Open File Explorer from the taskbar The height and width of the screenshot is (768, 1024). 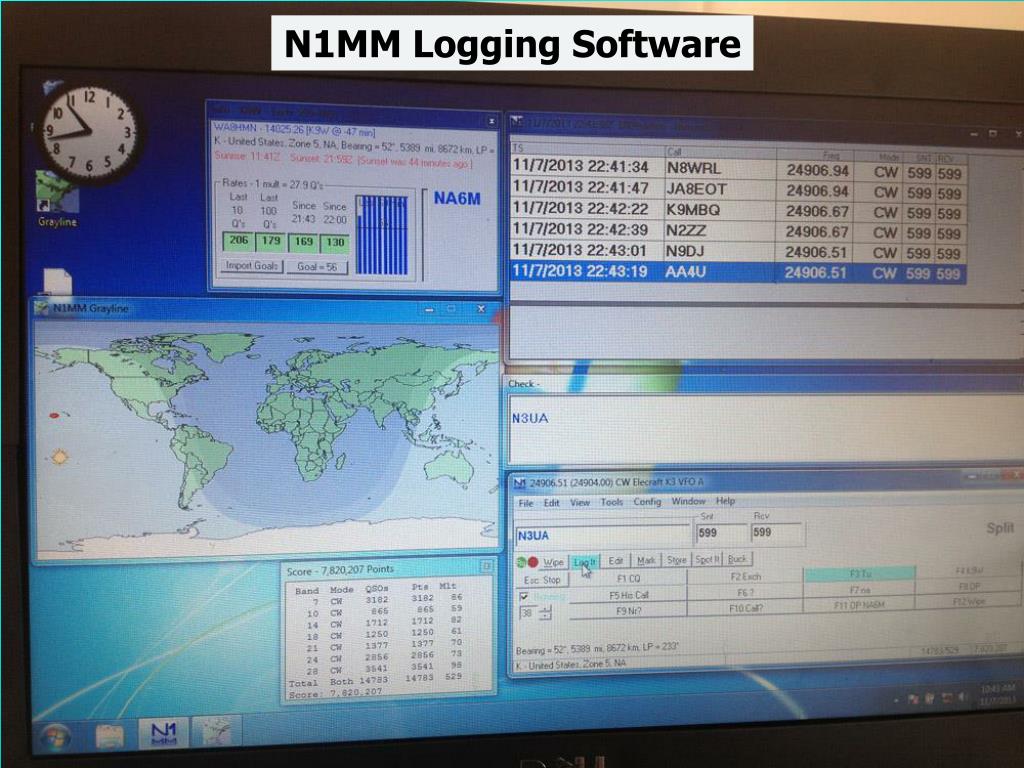coord(110,736)
